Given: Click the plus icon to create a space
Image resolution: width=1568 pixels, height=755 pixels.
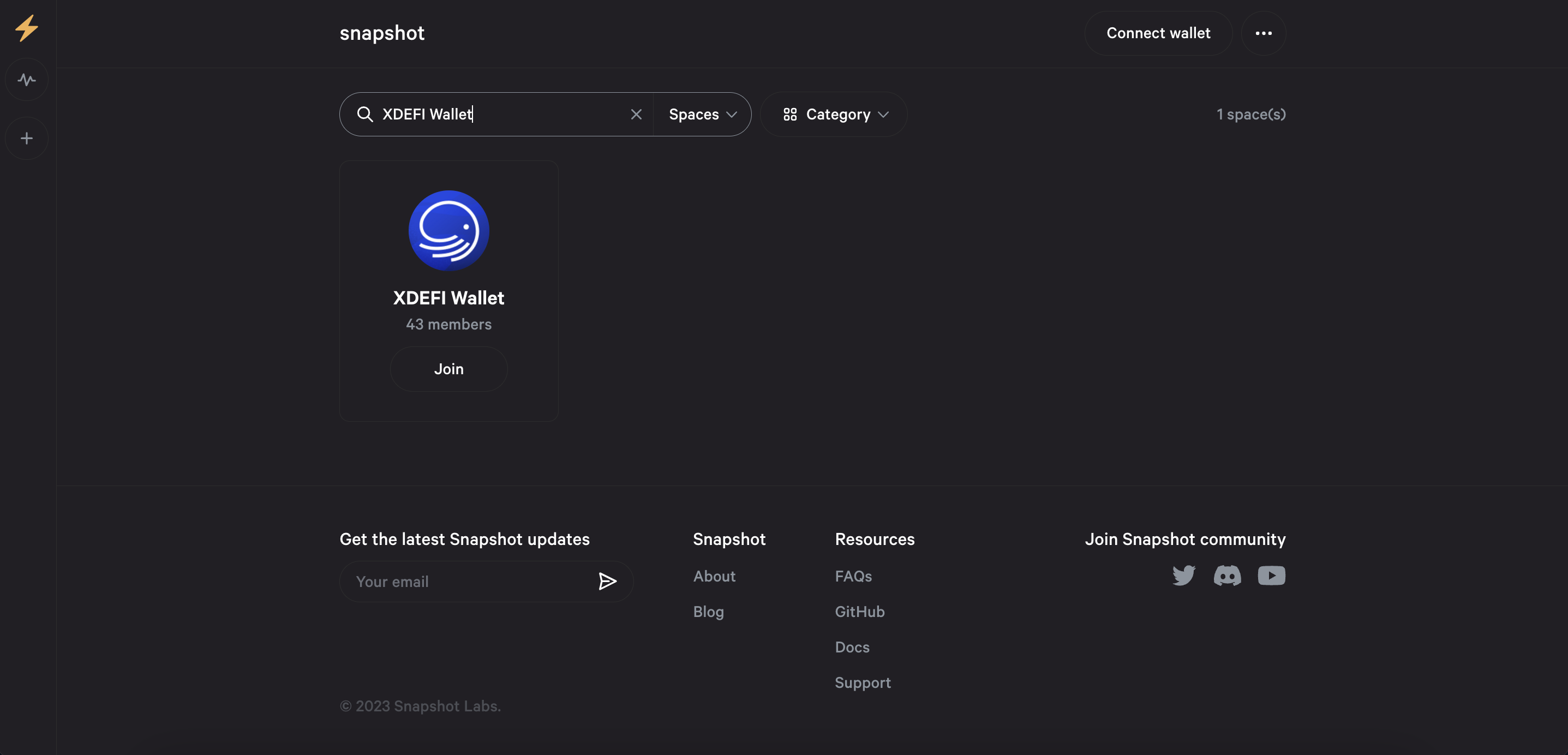Looking at the screenshot, I should [x=27, y=138].
